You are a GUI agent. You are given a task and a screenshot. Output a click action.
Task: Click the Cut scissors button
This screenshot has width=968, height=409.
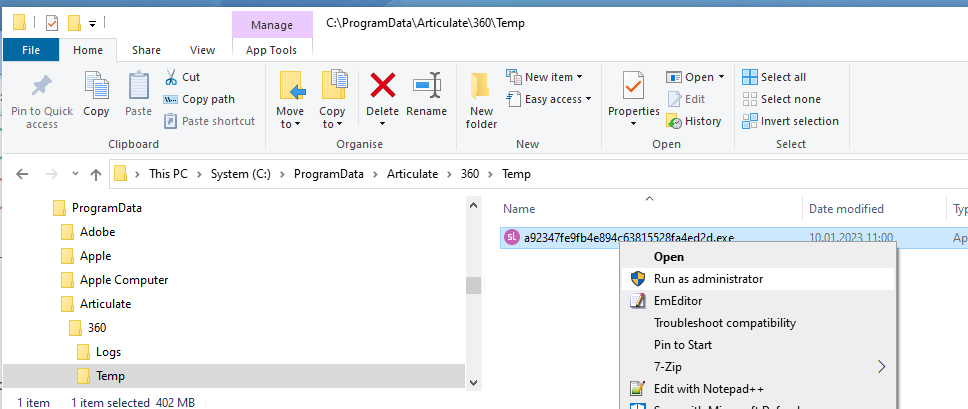pos(182,77)
